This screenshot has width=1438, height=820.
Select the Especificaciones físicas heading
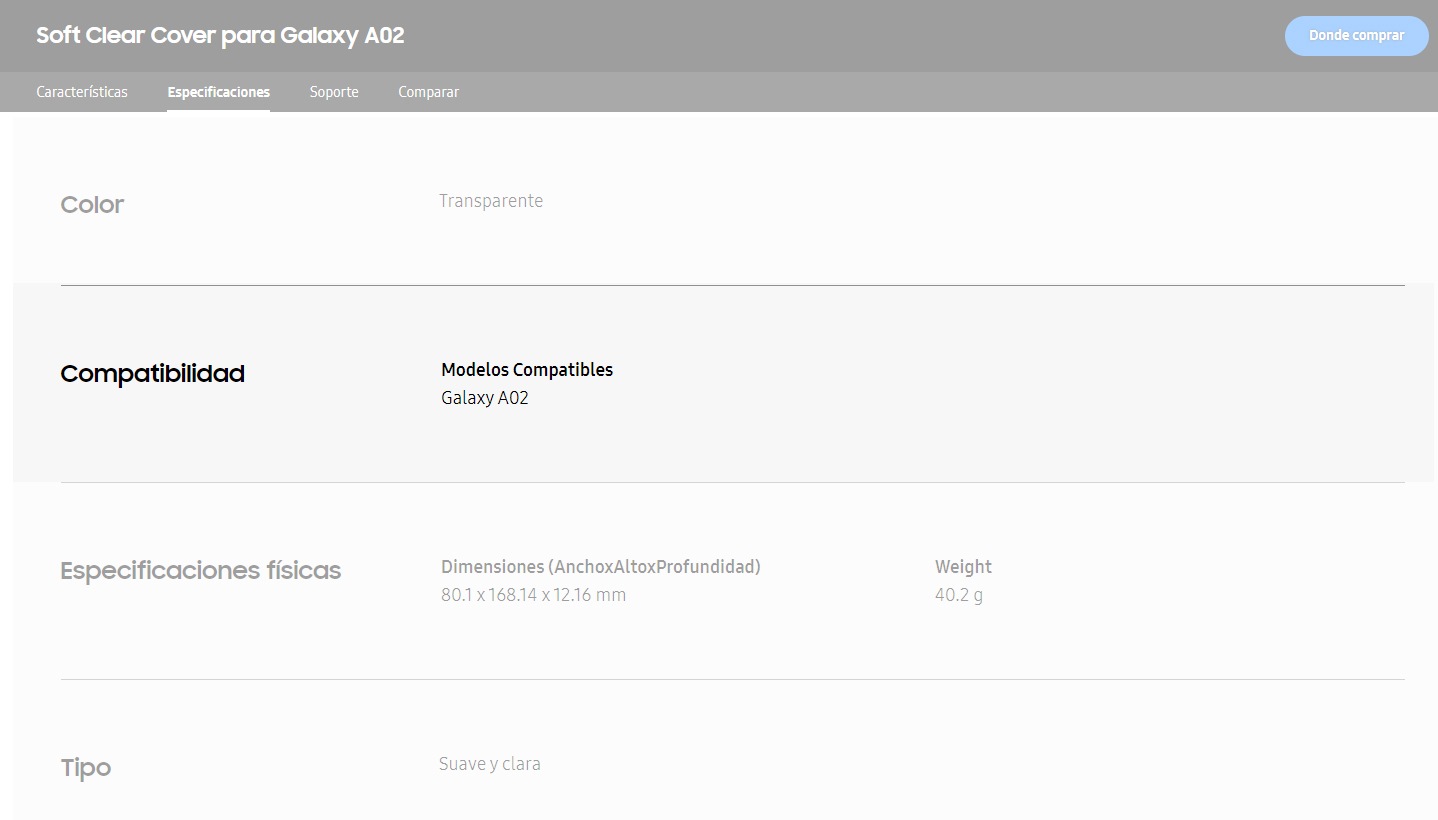[x=200, y=571]
